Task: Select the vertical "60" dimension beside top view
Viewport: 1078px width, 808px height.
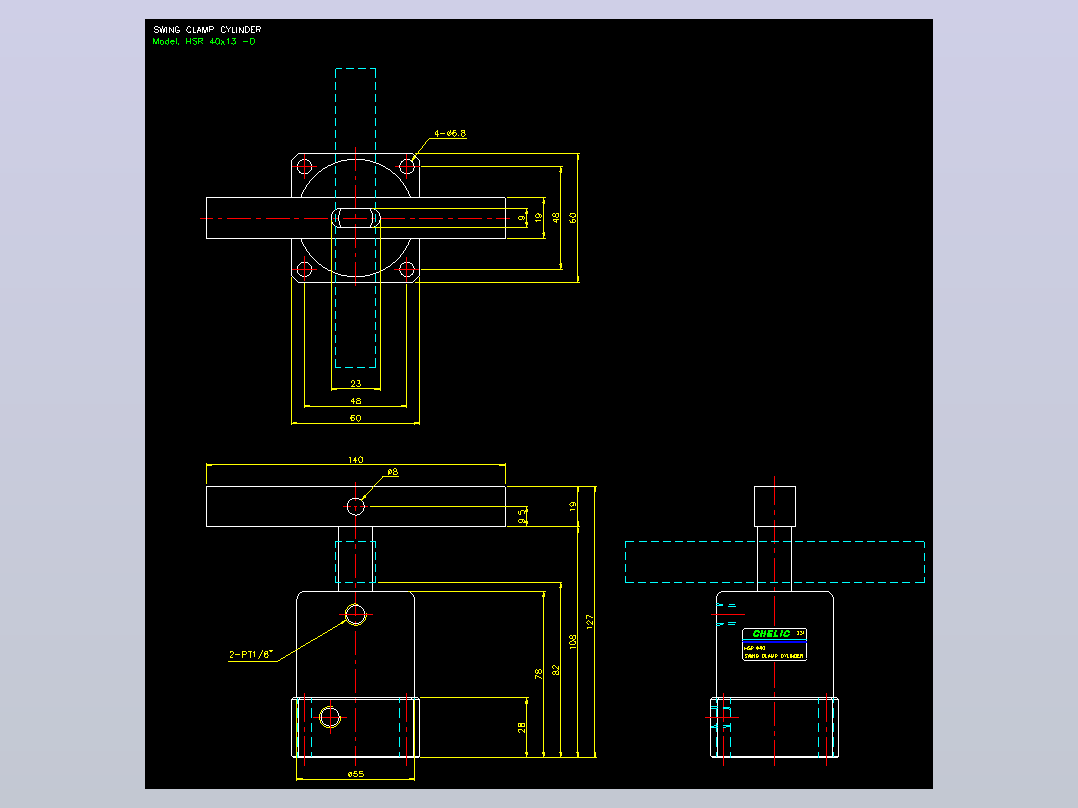Action: [x=573, y=218]
